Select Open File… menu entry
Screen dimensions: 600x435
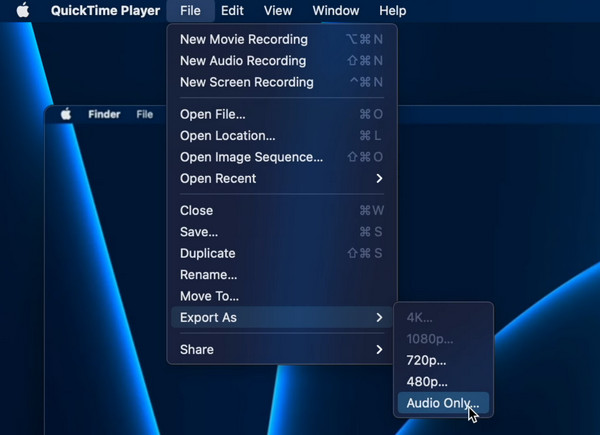coord(282,114)
